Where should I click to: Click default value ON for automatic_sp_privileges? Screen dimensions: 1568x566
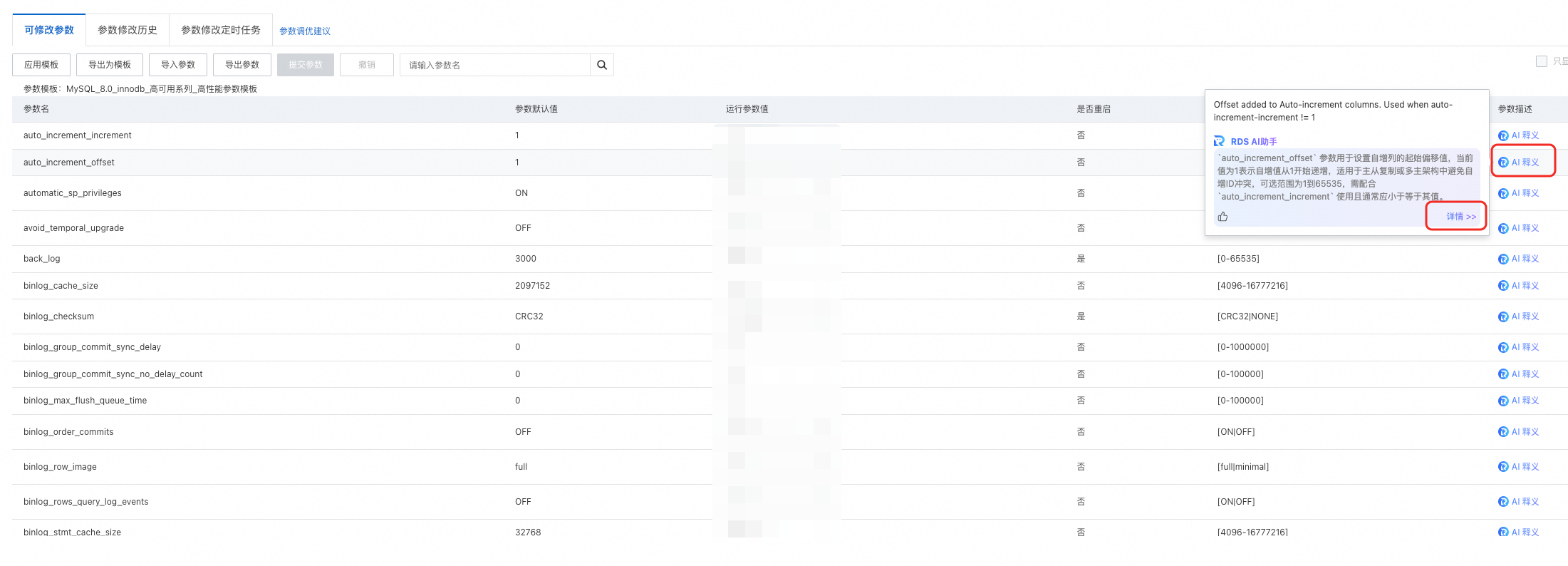521,193
